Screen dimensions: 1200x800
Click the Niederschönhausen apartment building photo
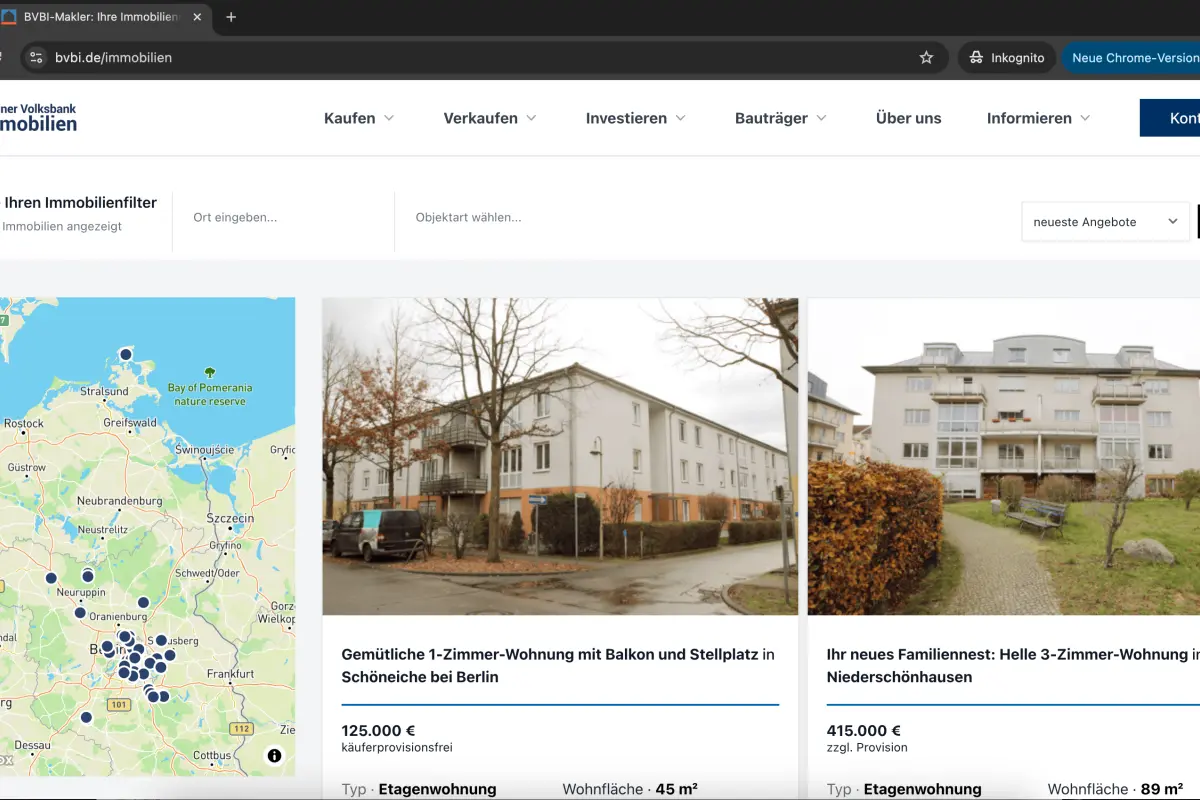coord(1004,456)
